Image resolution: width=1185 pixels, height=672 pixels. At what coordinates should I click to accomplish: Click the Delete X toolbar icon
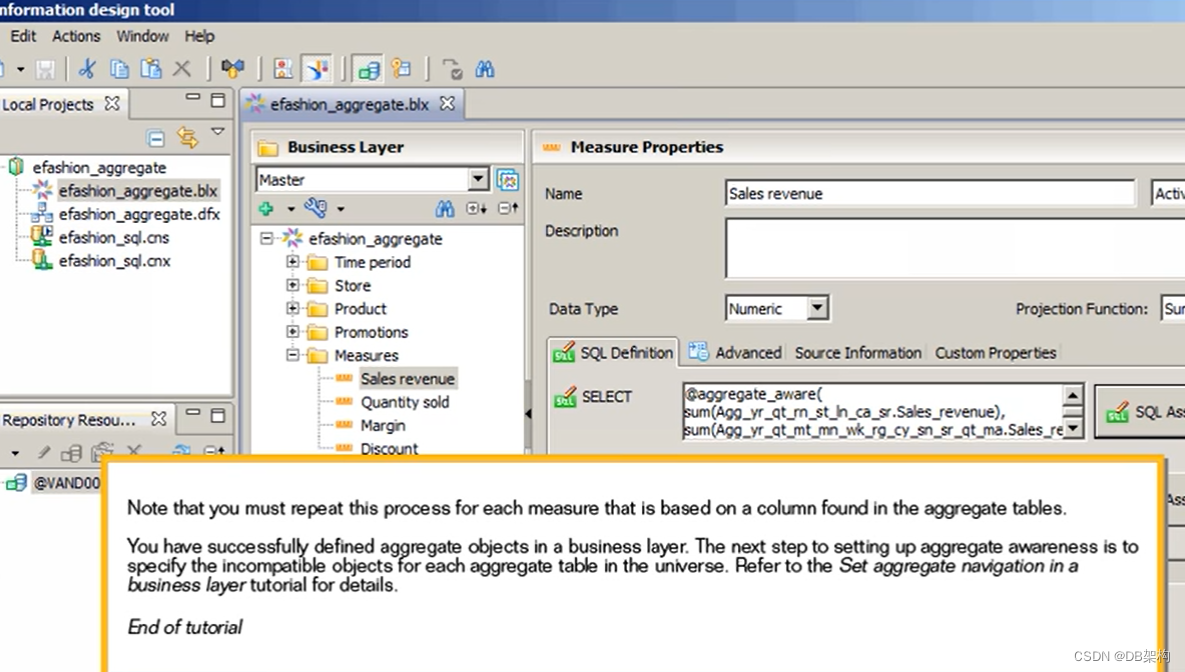(x=182, y=70)
